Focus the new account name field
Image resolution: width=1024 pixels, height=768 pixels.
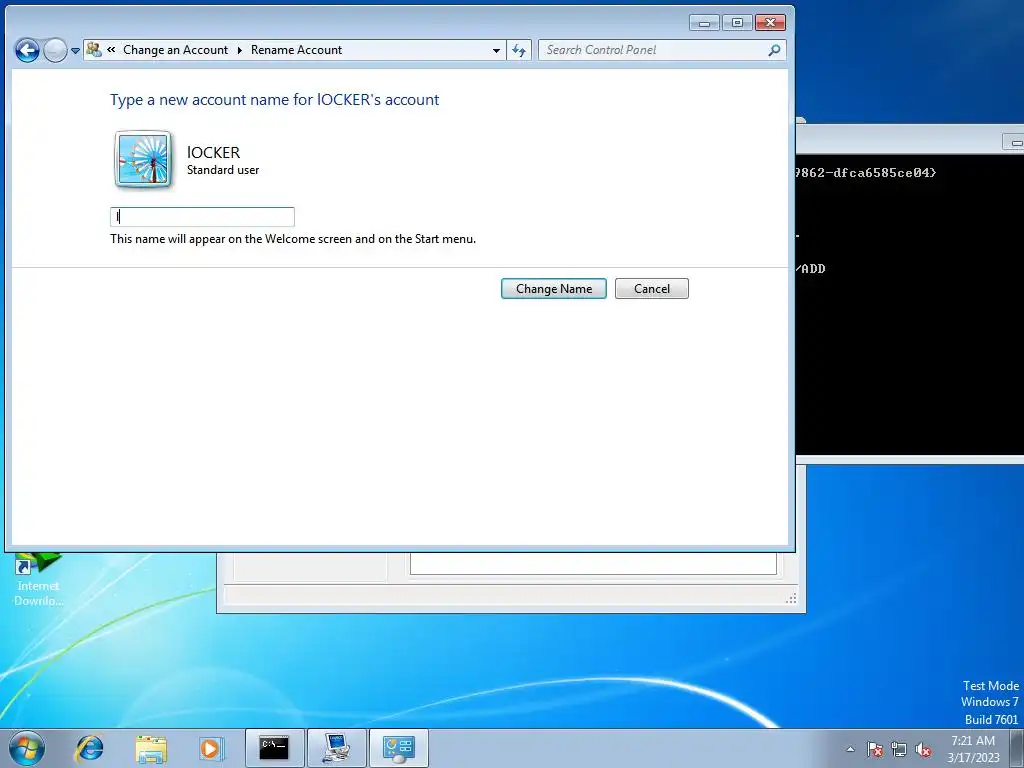tap(202, 217)
